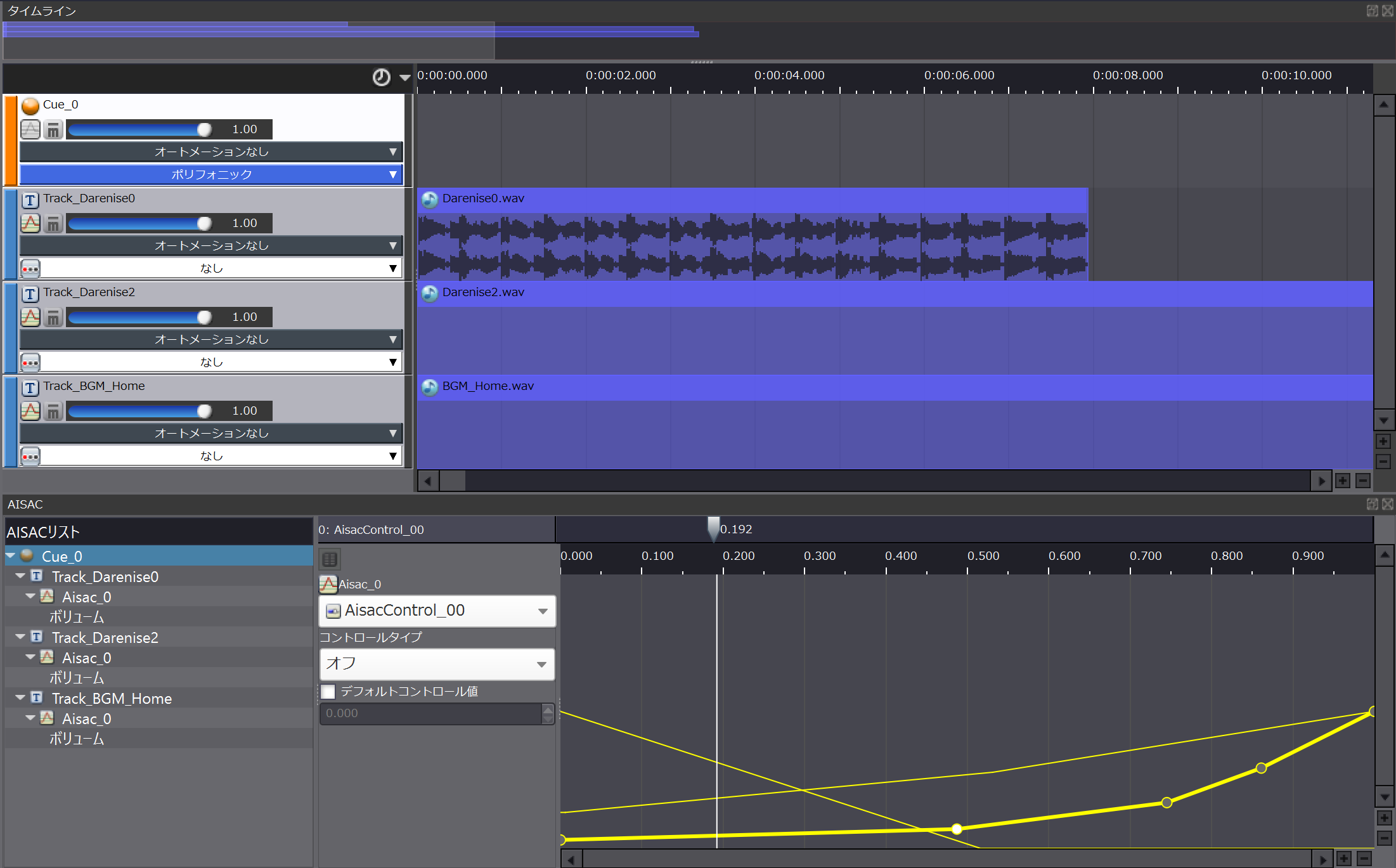Click timeline horizontal zoom-in plus button
1396x868 pixels.
point(1342,481)
